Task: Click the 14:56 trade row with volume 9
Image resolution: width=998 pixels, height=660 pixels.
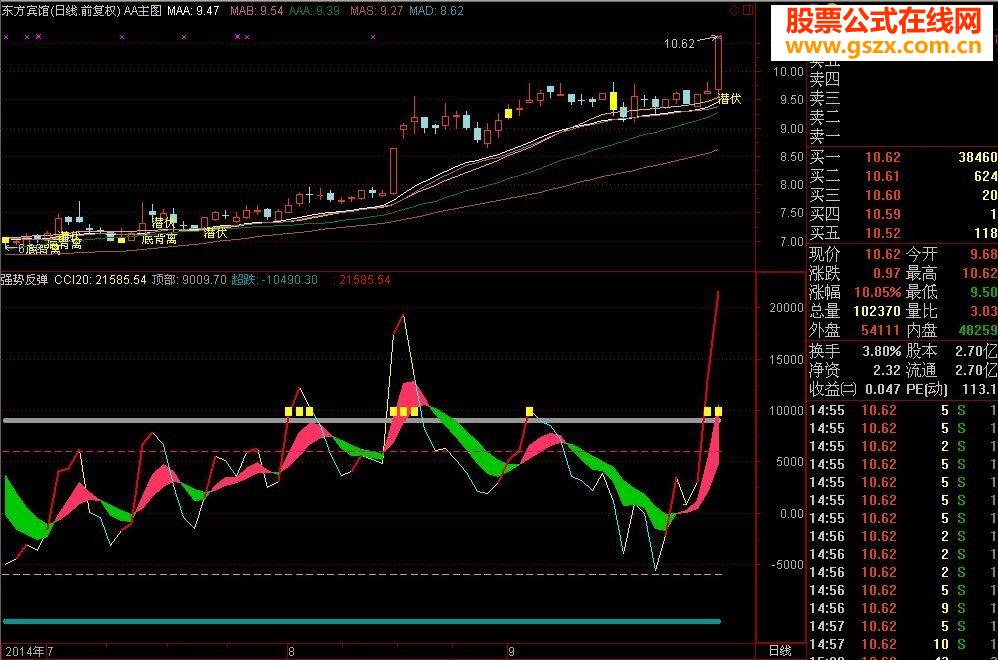Action: [903, 608]
